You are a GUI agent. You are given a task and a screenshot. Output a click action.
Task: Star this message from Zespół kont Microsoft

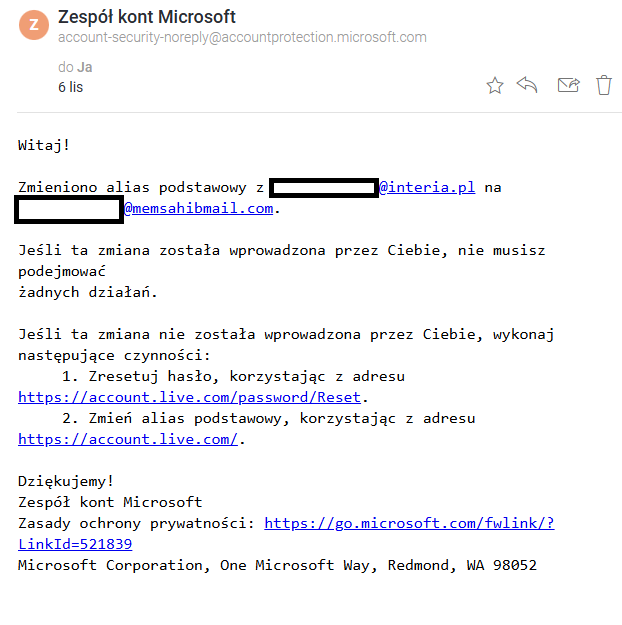point(495,85)
